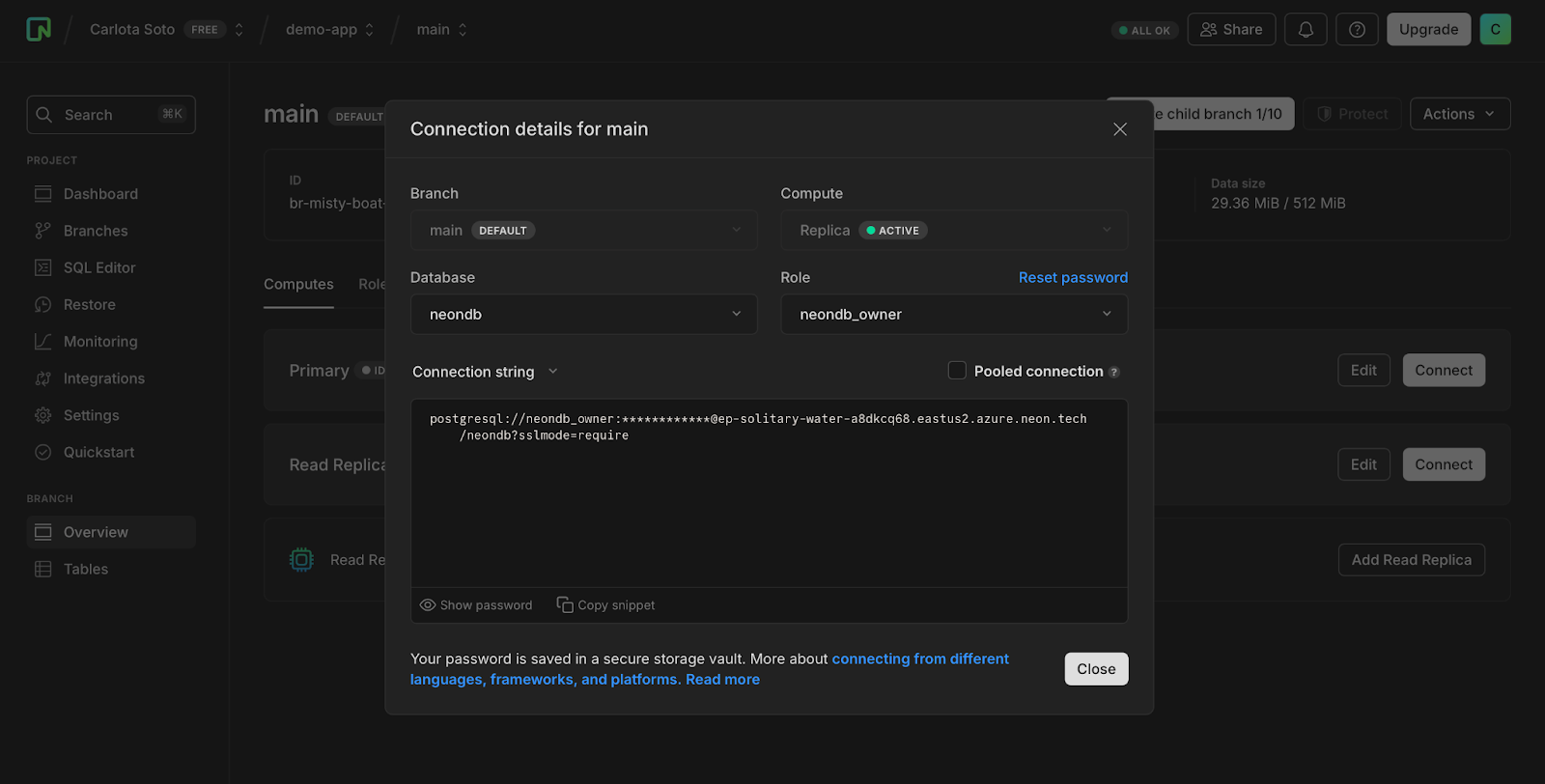Click the Pooled connection help tooltip
The width and height of the screenshot is (1545, 784).
[1114, 372]
